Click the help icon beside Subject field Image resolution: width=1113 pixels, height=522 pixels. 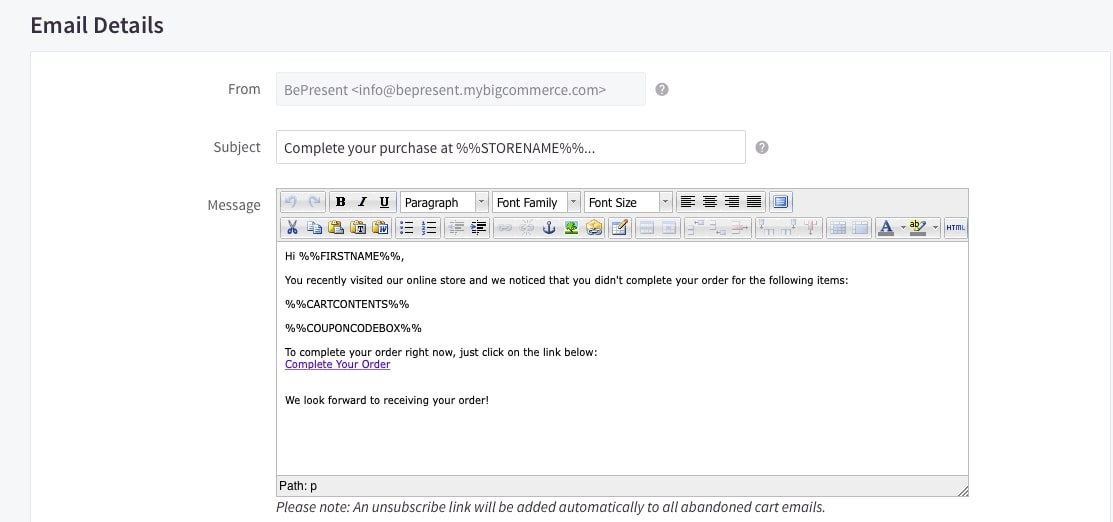coord(762,147)
